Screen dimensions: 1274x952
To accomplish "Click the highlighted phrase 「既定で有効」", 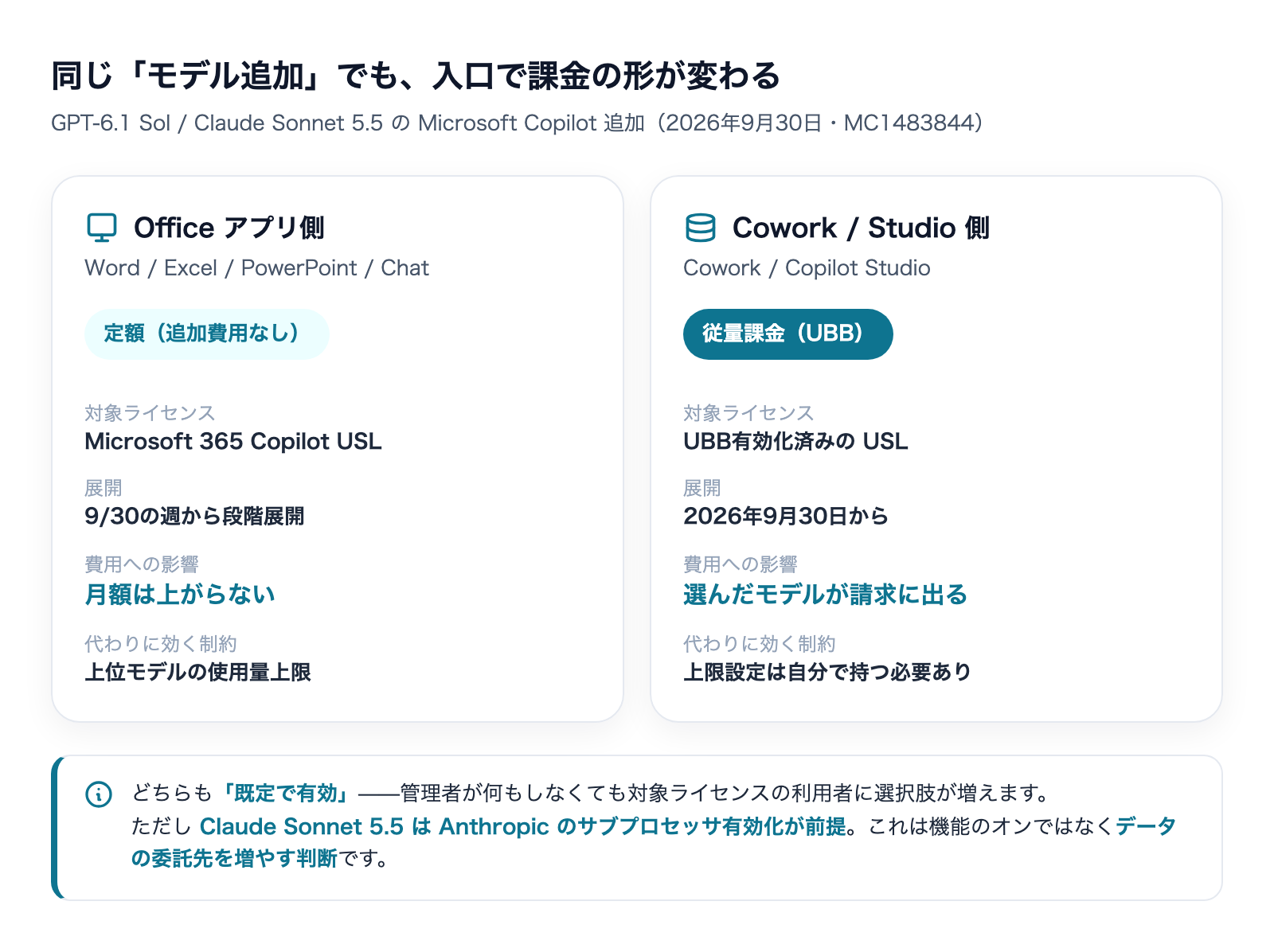I will (x=285, y=794).
